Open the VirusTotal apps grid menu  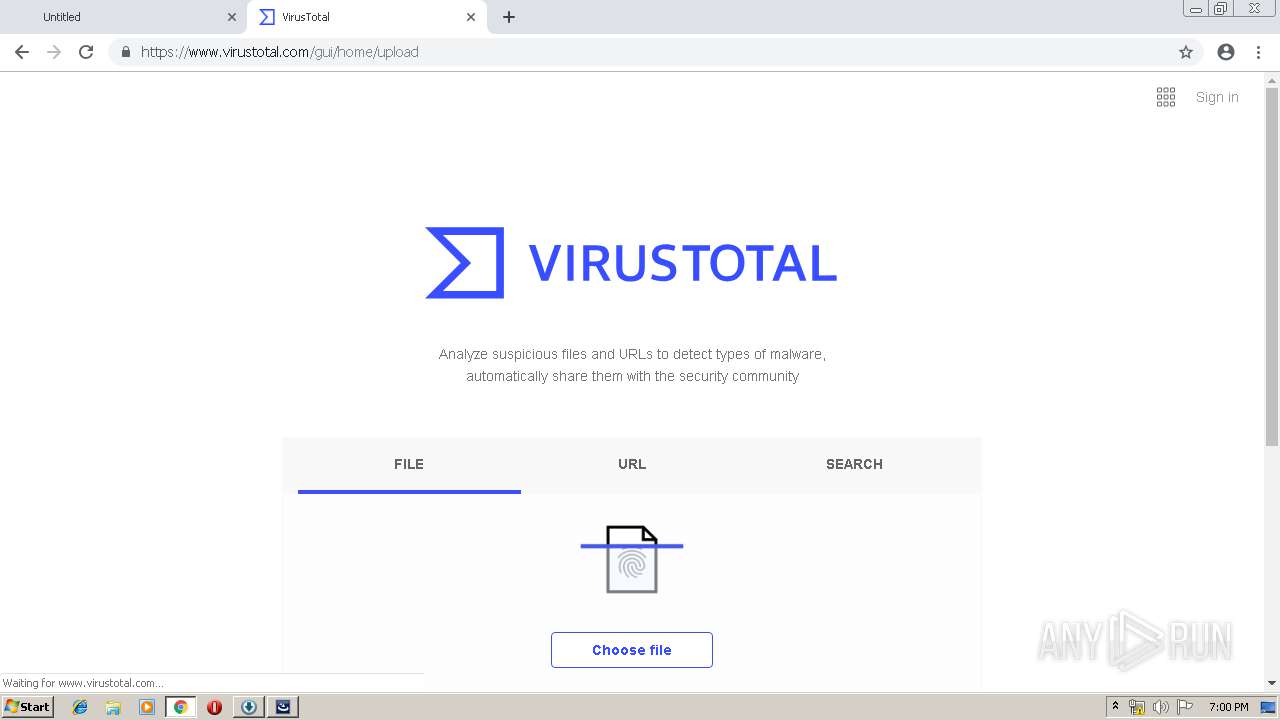click(x=1166, y=97)
